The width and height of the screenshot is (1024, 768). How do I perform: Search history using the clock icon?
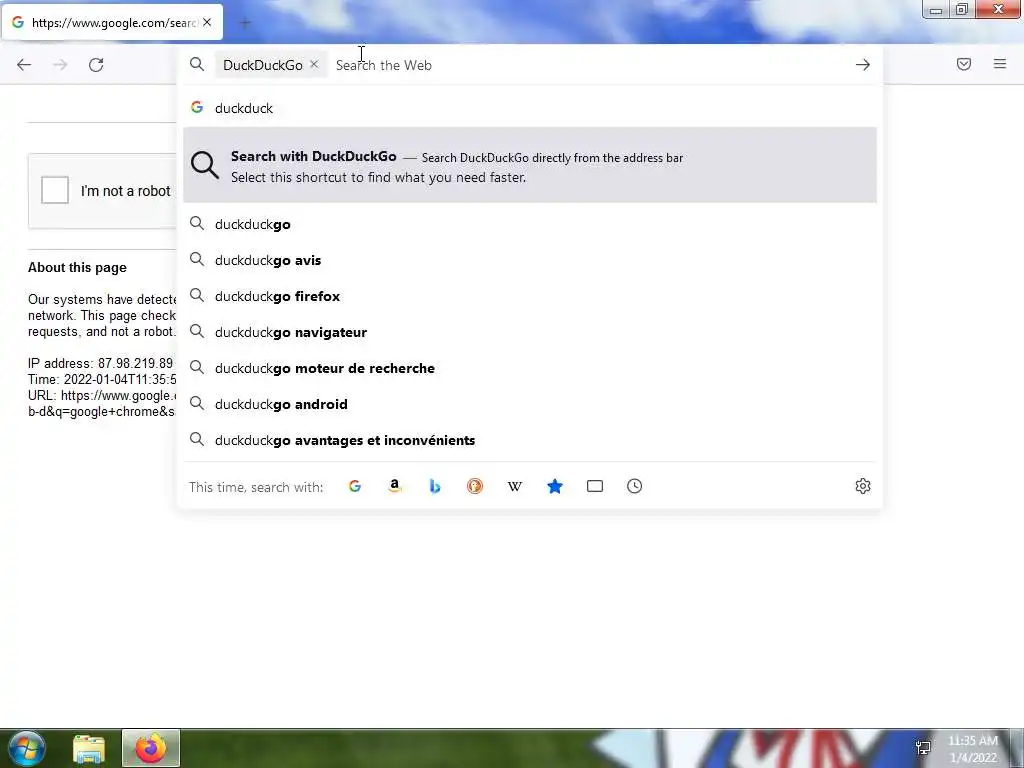click(x=635, y=486)
